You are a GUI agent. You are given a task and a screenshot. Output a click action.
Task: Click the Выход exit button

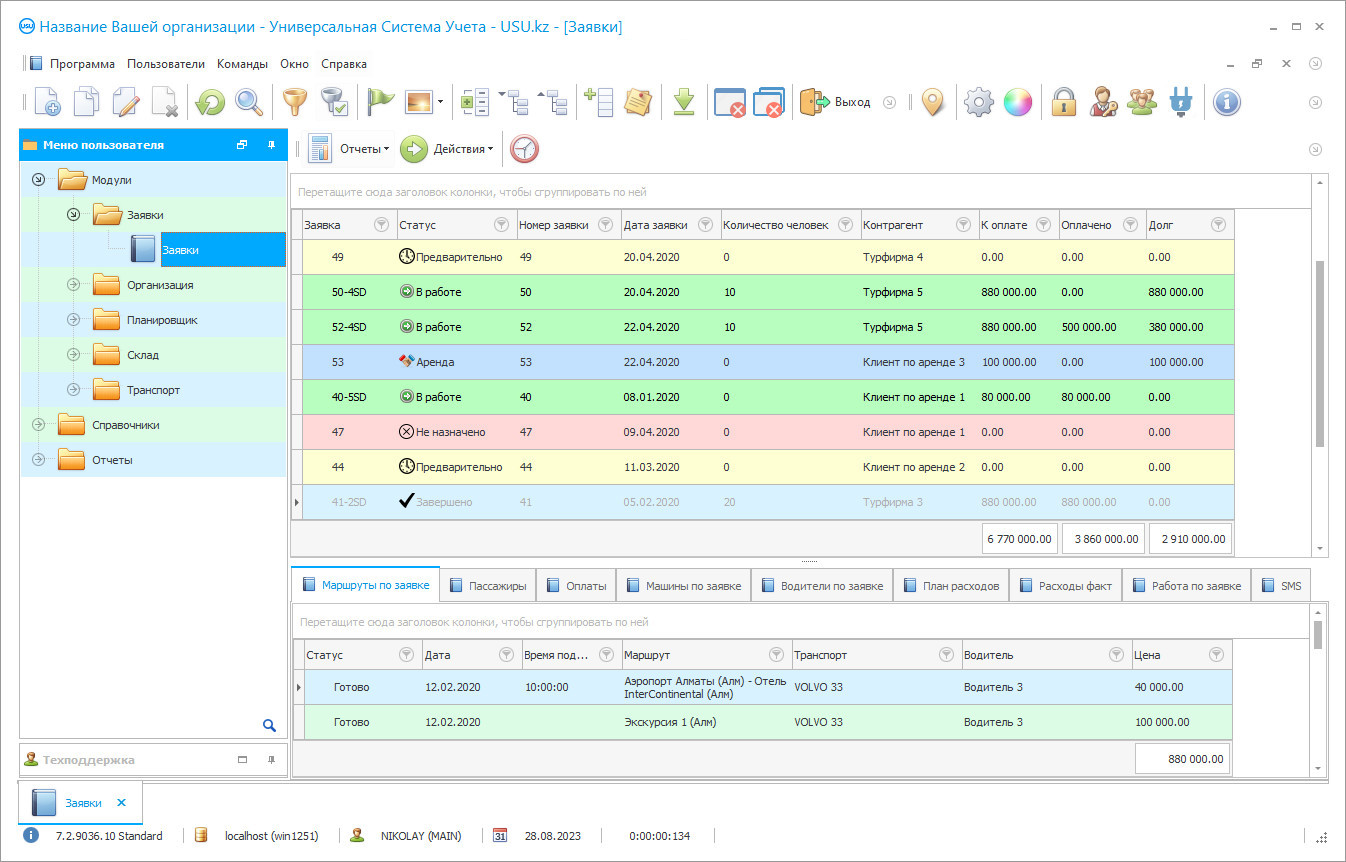pos(835,102)
